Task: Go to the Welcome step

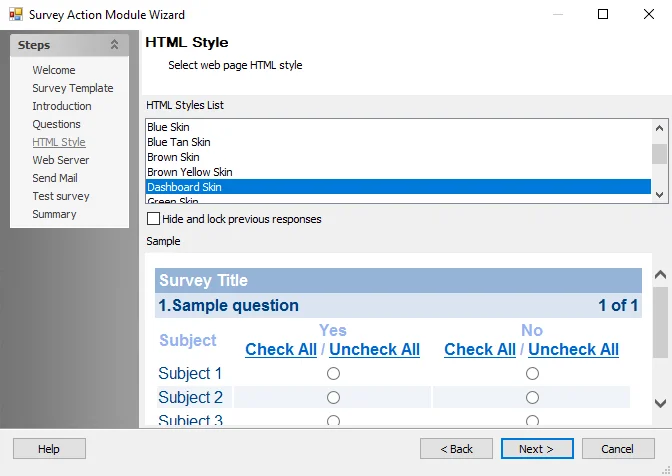Action: [x=54, y=70]
